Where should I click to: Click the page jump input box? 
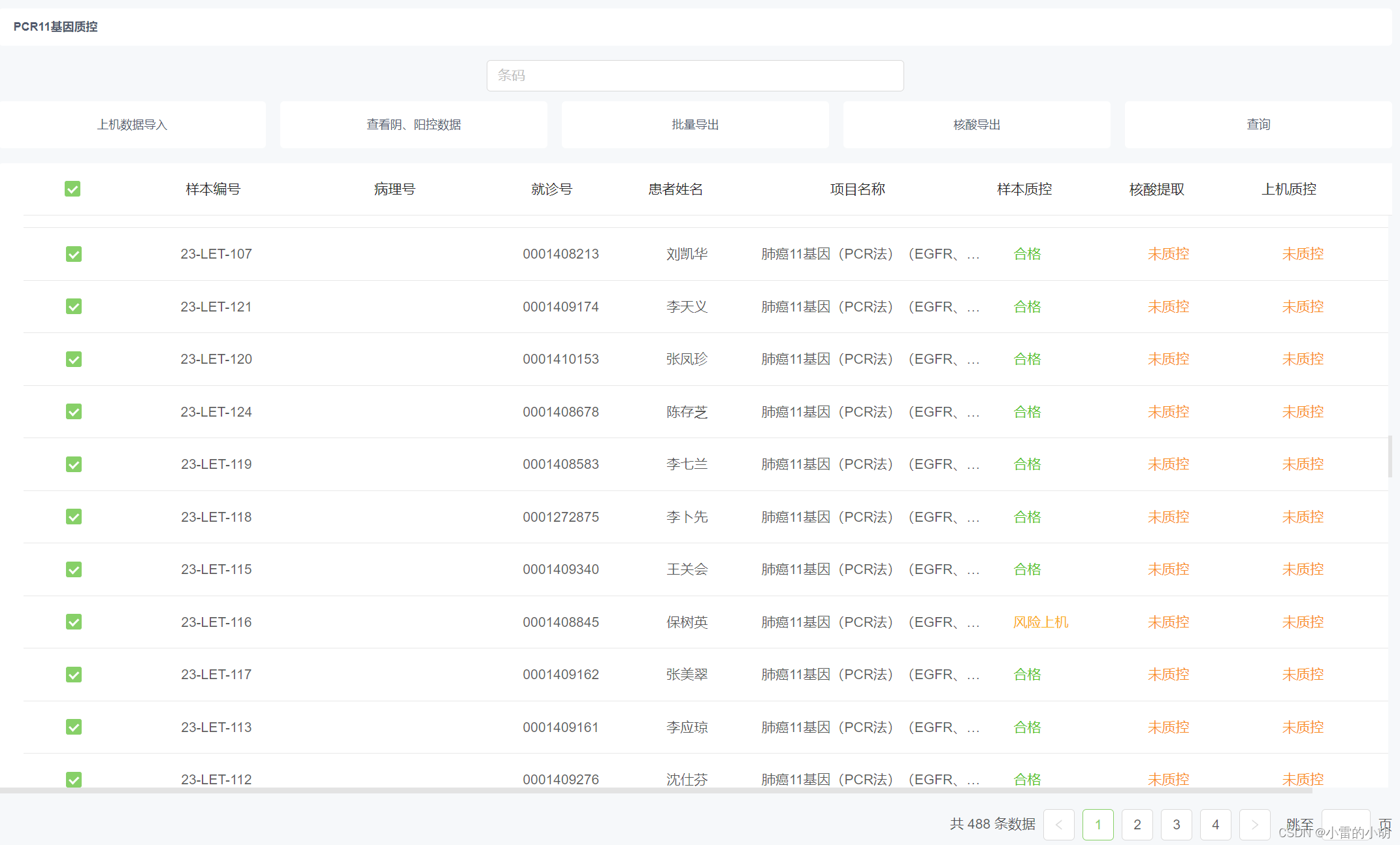pyautogui.click(x=1345, y=821)
